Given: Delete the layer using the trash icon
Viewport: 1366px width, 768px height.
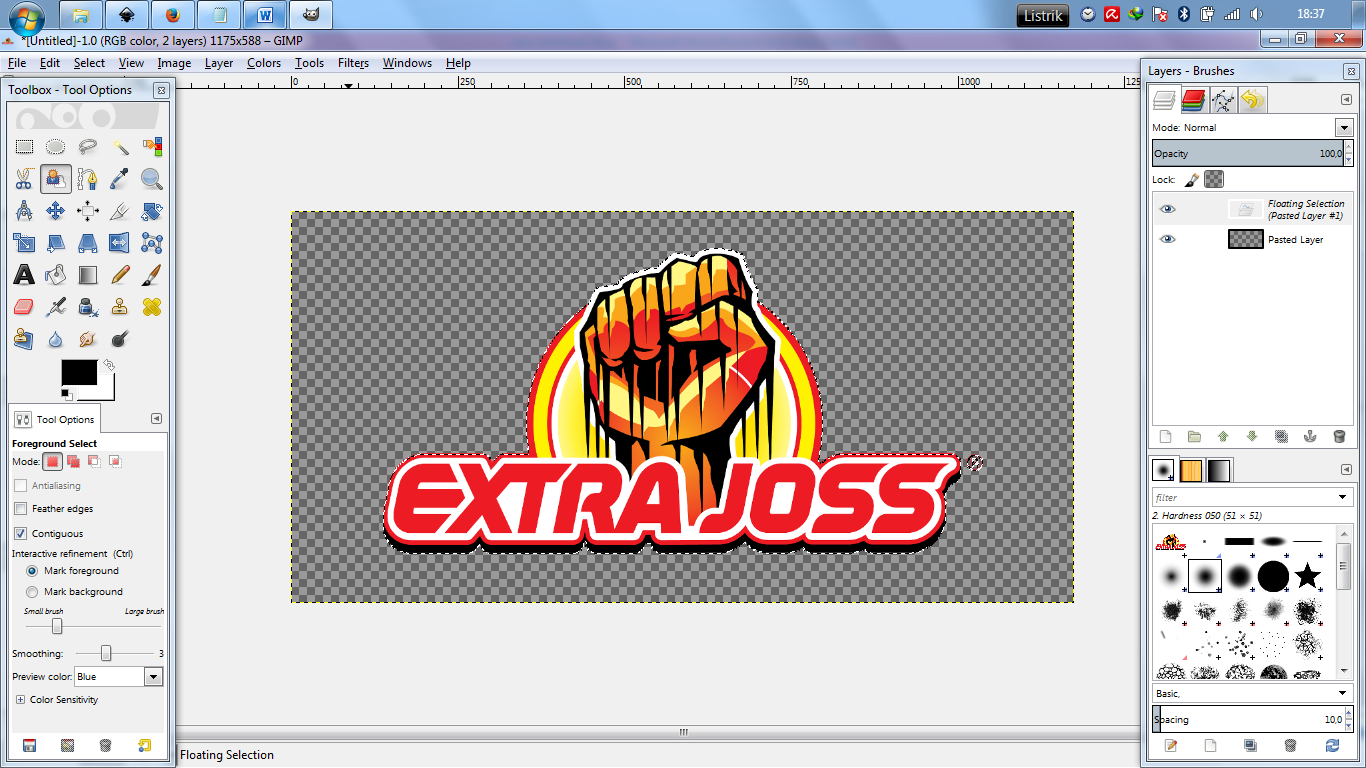Looking at the screenshot, I should (x=1339, y=437).
